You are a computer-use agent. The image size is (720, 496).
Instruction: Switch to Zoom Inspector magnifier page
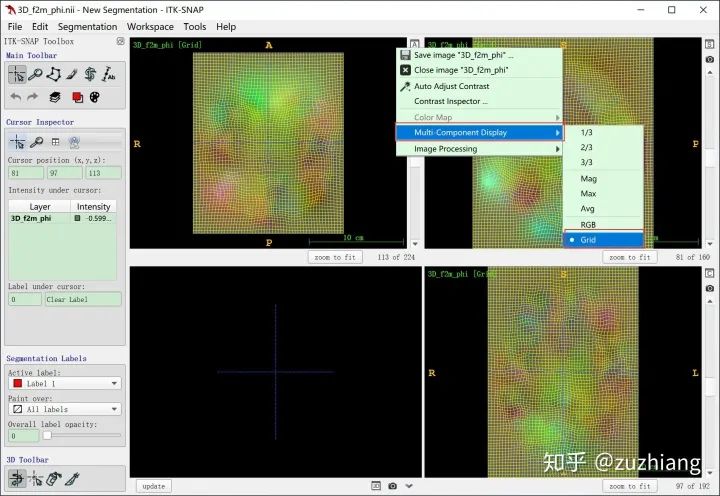[x=36, y=142]
